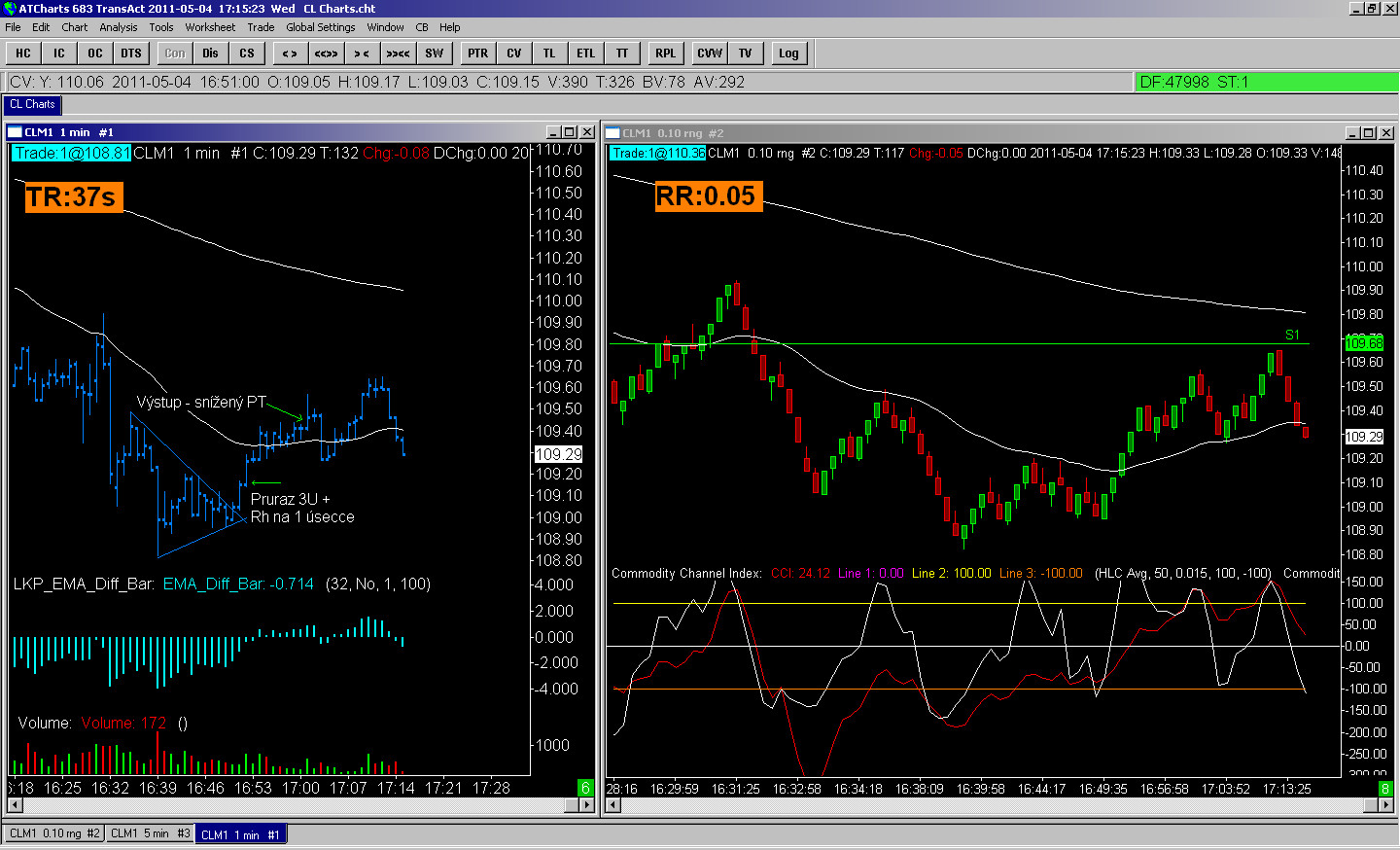This screenshot has height=850, width=1400.
Task: Click the 109.29 last price marker in 1 min chart
Action: [558, 454]
